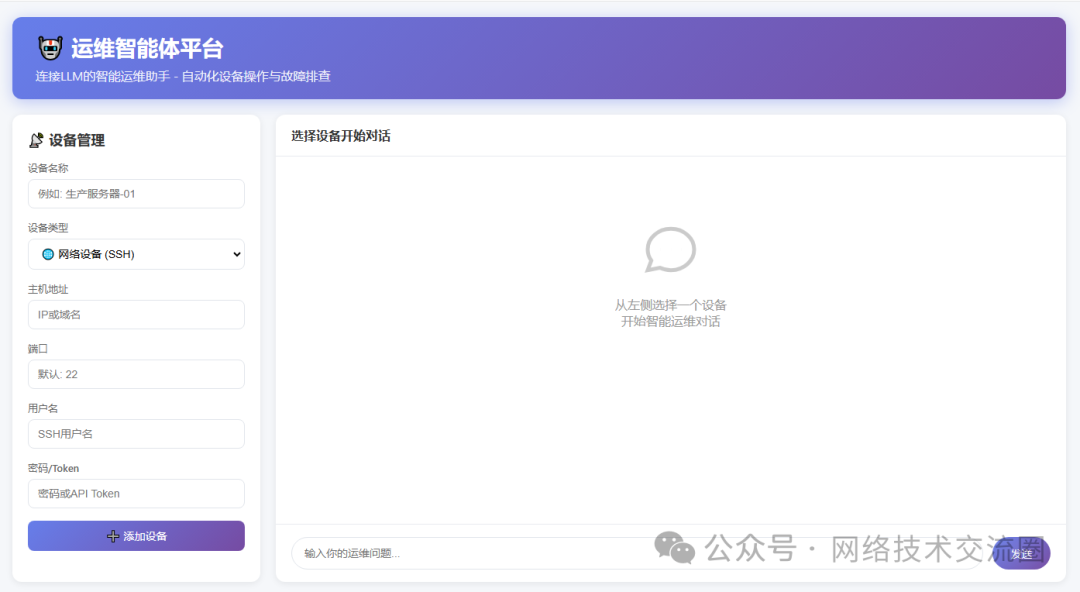This screenshot has width=1080, height=592.
Task: Open the 设备类型 dropdown
Action: pyautogui.click(x=135, y=254)
